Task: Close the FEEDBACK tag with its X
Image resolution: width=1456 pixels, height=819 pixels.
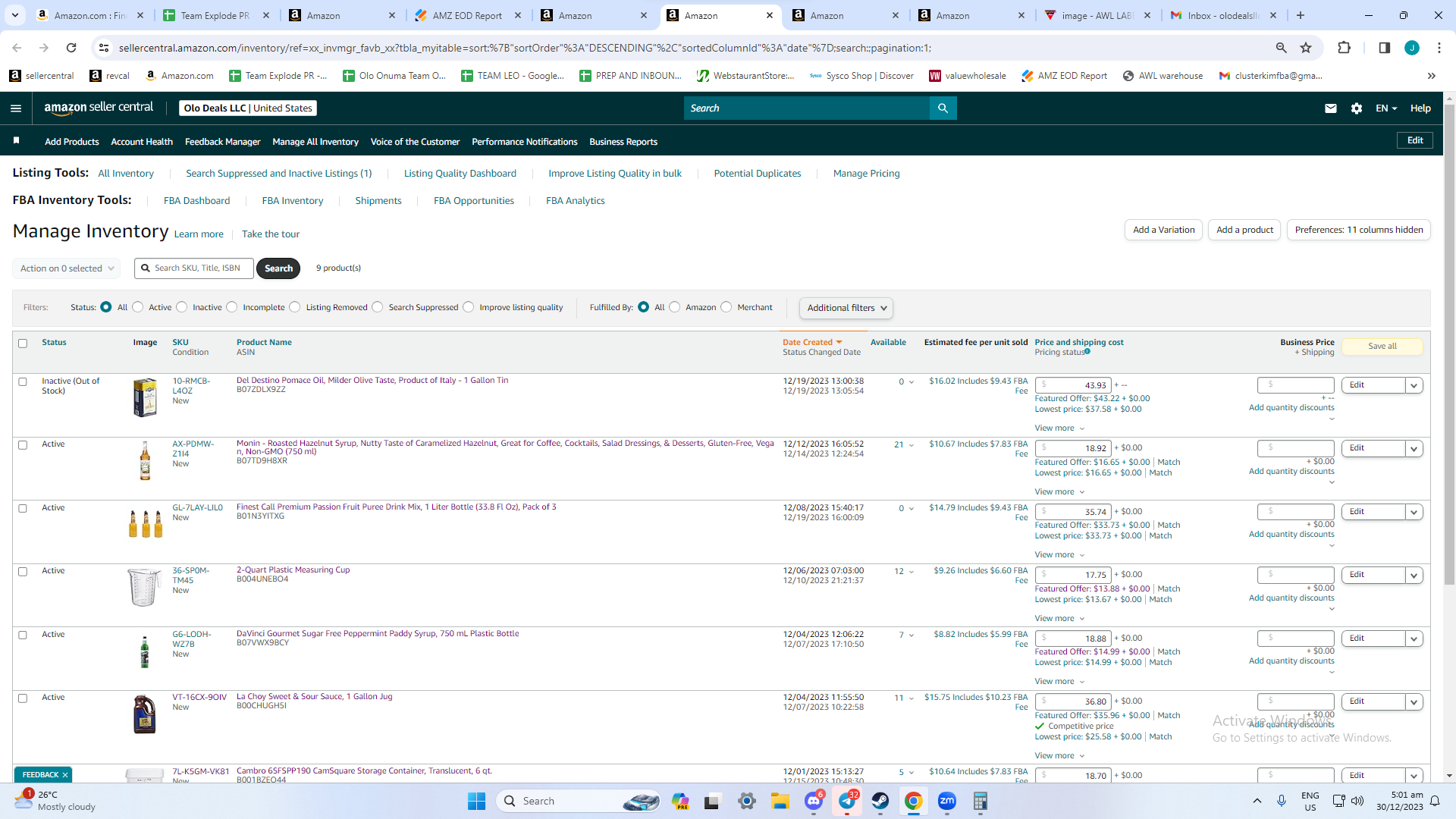Action: (65, 775)
